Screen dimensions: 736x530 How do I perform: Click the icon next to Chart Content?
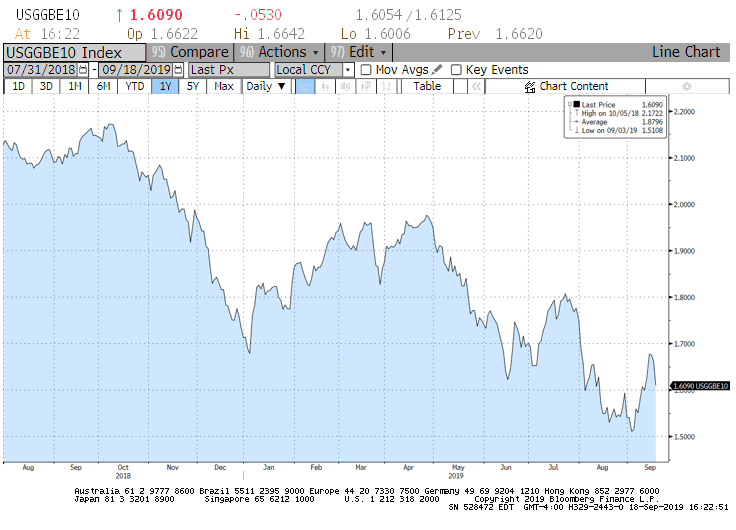pyautogui.click(x=530, y=87)
